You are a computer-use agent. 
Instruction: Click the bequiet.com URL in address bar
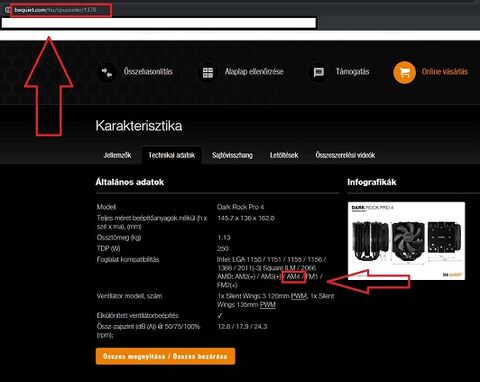click(x=55, y=10)
